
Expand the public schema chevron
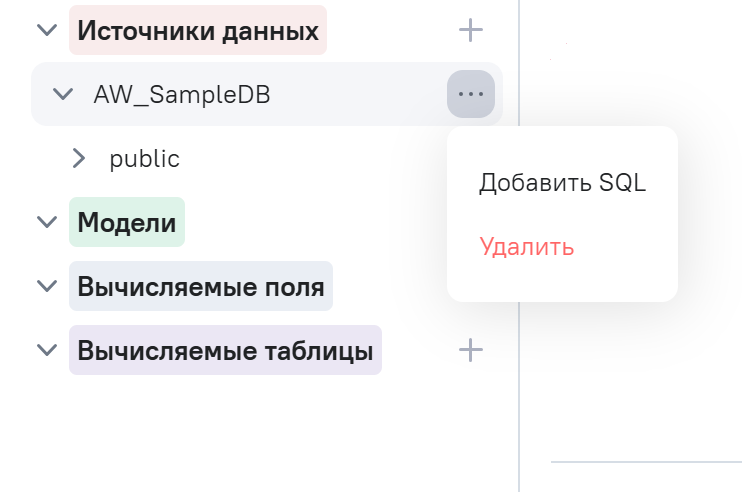pyautogui.click(x=79, y=158)
